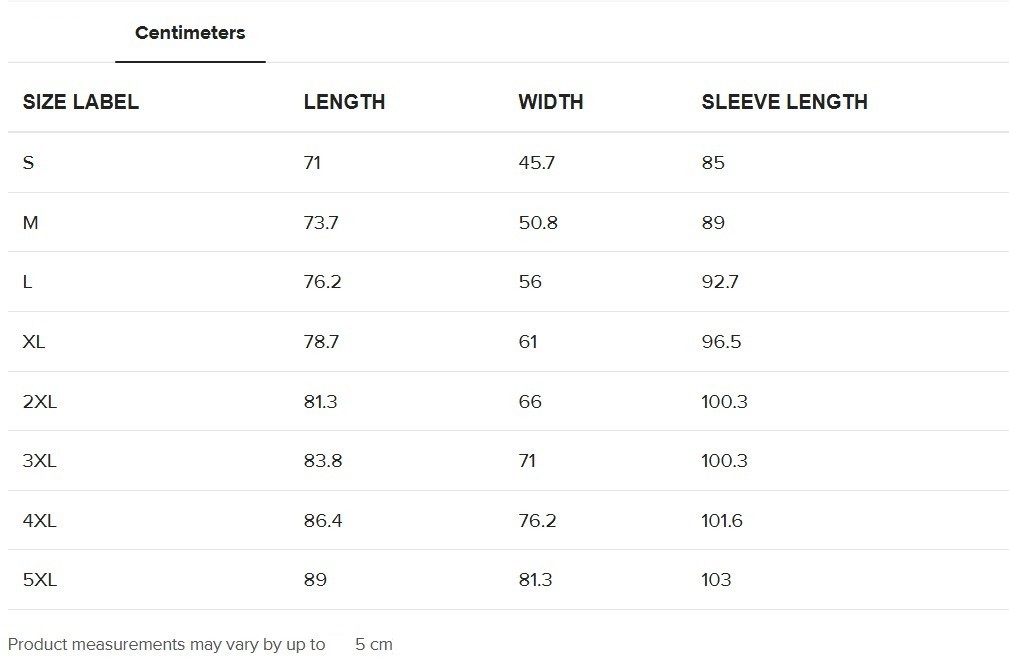Viewport: 1009px width, 661px height.
Task: Click the WIDTH column header
Action: pos(551,102)
